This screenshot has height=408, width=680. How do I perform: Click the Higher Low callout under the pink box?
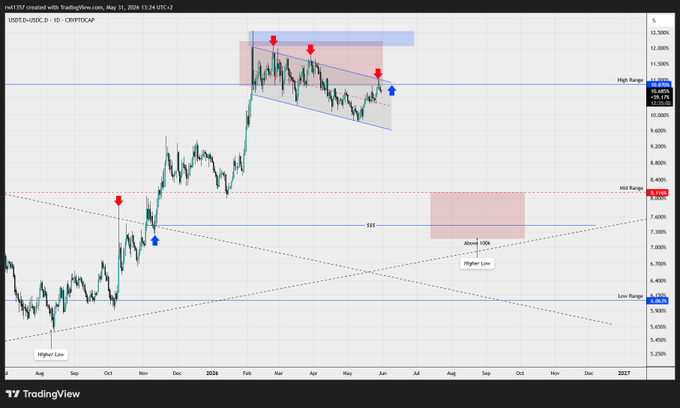click(x=477, y=263)
